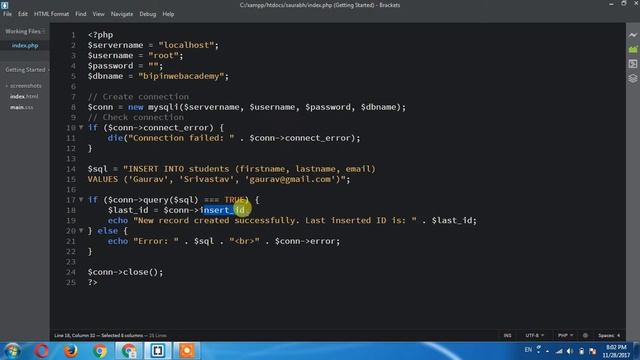The image size is (640, 360).
Task: Click the linting status circle icon
Action: point(585,336)
